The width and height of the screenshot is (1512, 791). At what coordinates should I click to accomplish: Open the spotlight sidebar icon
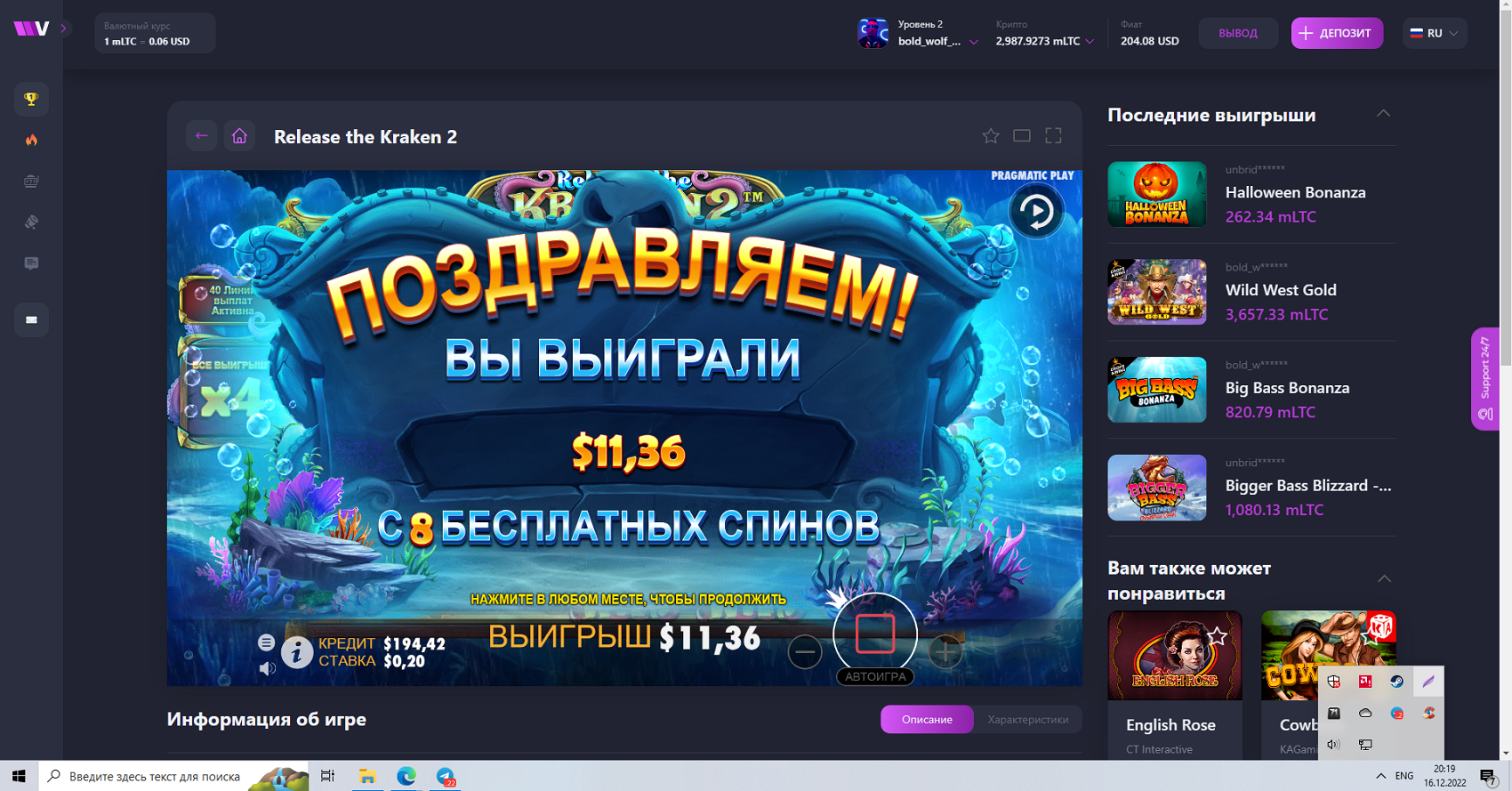pos(31,222)
